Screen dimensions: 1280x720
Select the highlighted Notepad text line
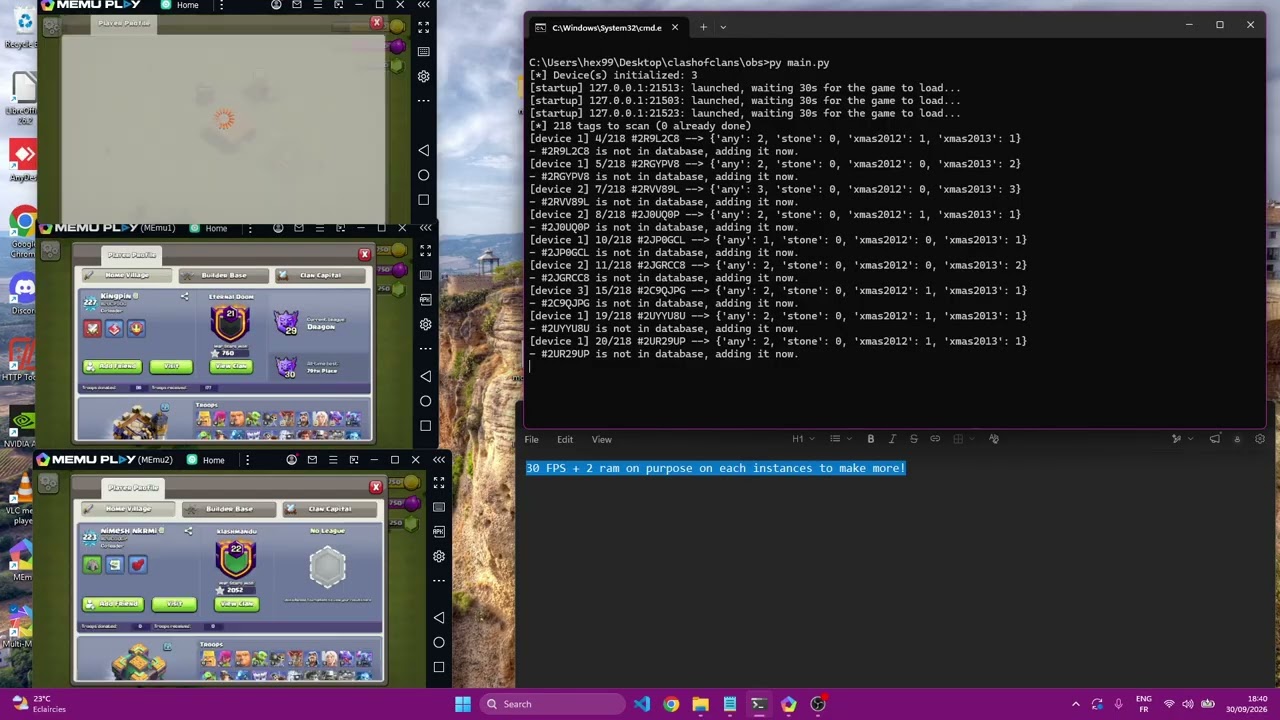click(716, 468)
